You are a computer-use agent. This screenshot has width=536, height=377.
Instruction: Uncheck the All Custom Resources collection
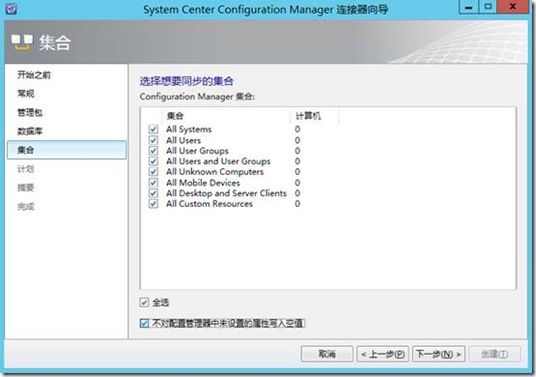point(153,204)
